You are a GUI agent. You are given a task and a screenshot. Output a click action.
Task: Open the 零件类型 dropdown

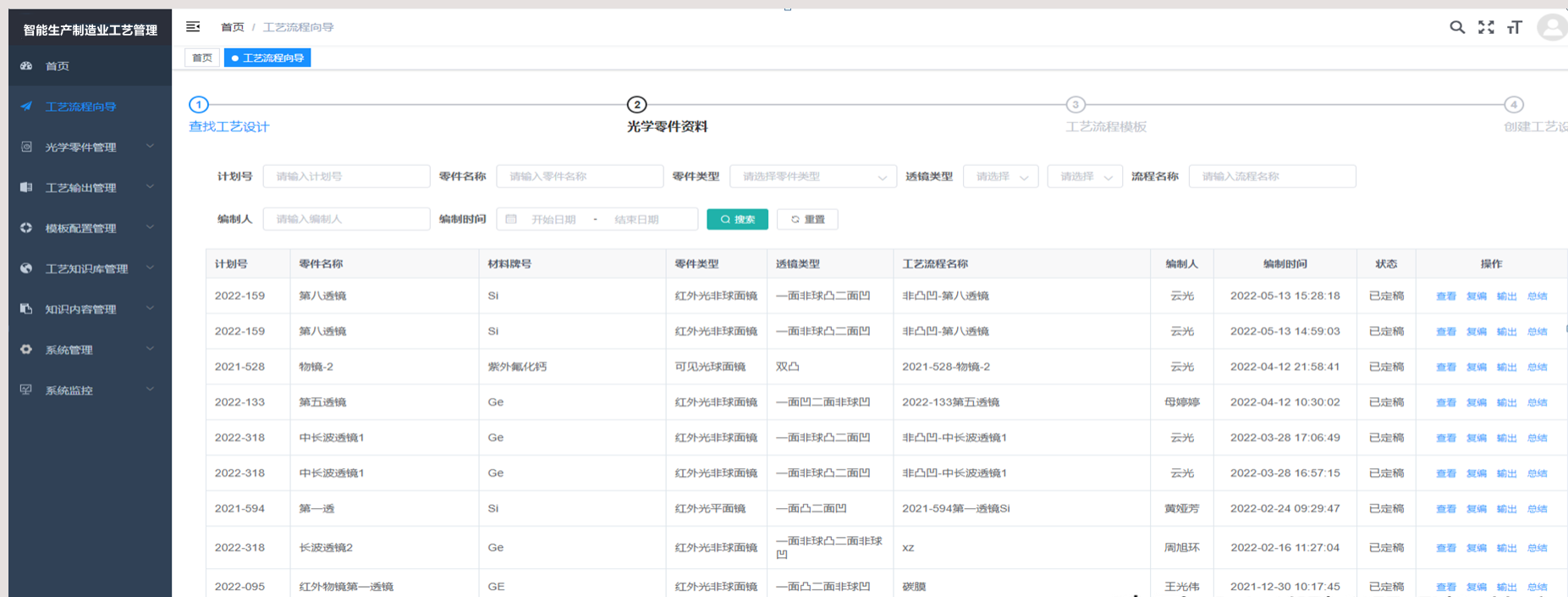click(812, 176)
